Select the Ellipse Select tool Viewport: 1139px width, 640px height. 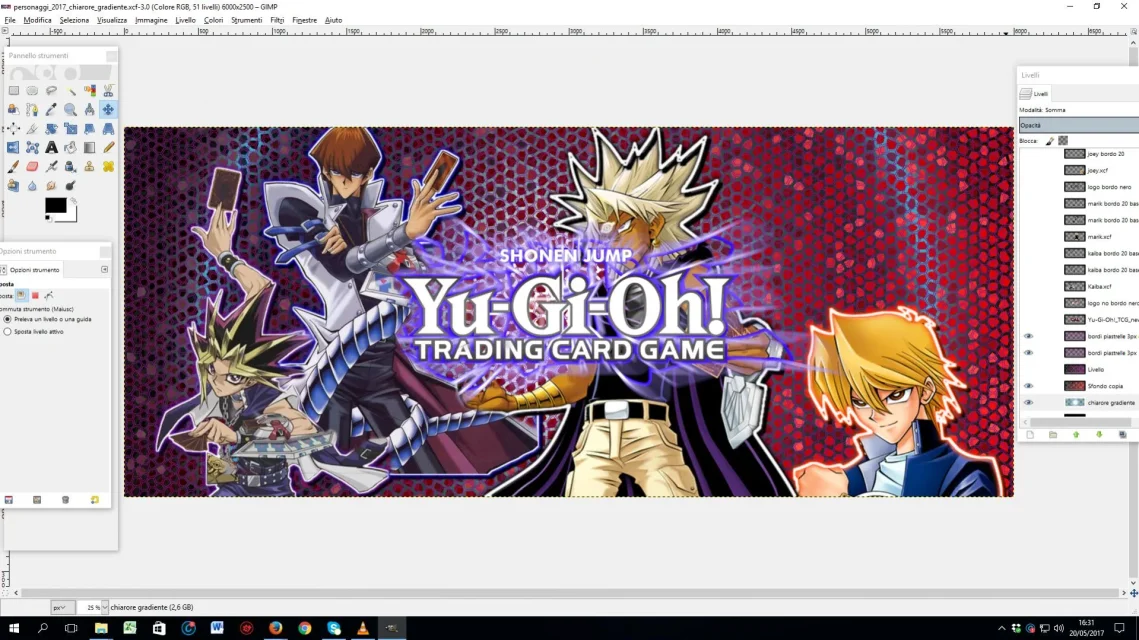[33, 91]
